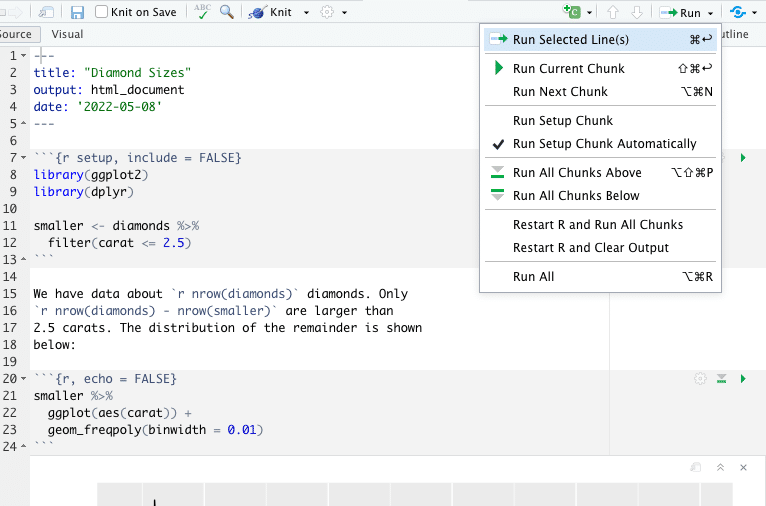Click the Knit button
This screenshot has width=766, height=506.
pos(270,12)
